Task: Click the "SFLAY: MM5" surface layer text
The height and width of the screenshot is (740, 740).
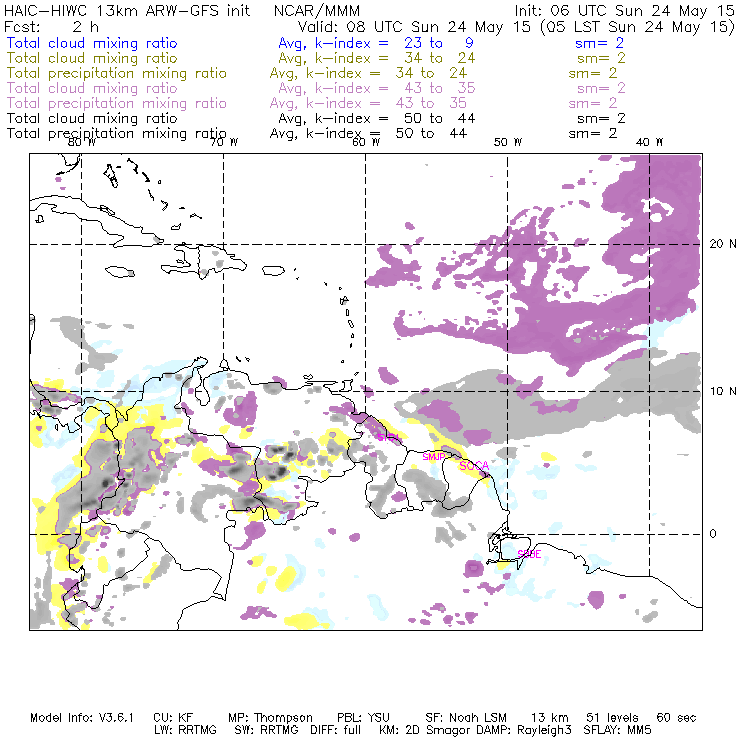Action: pyautogui.click(x=617, y=730)
